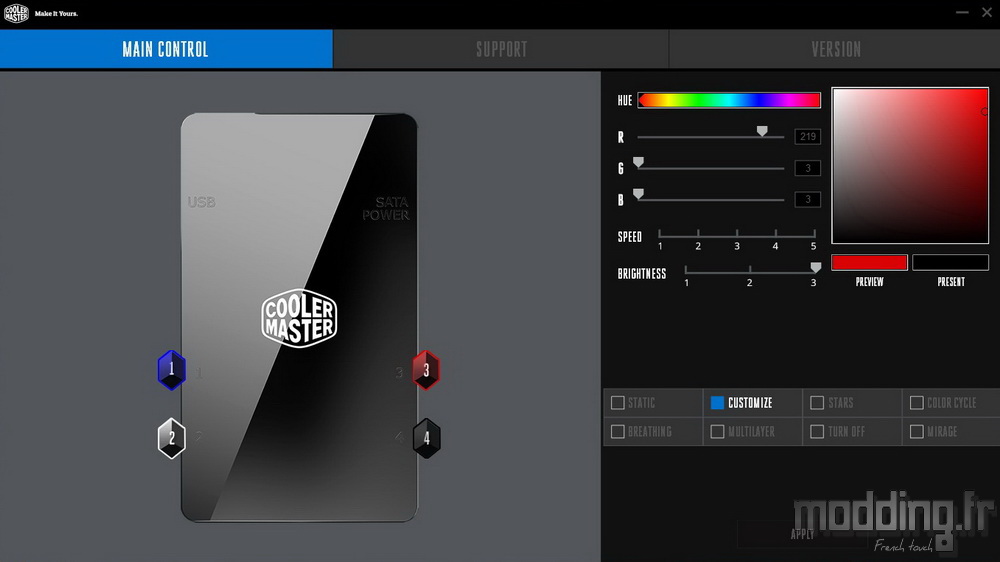The height and width of the screenshot is (562, 1000).
Task: Select white port 2 hexagon icon
Action: 172,438
